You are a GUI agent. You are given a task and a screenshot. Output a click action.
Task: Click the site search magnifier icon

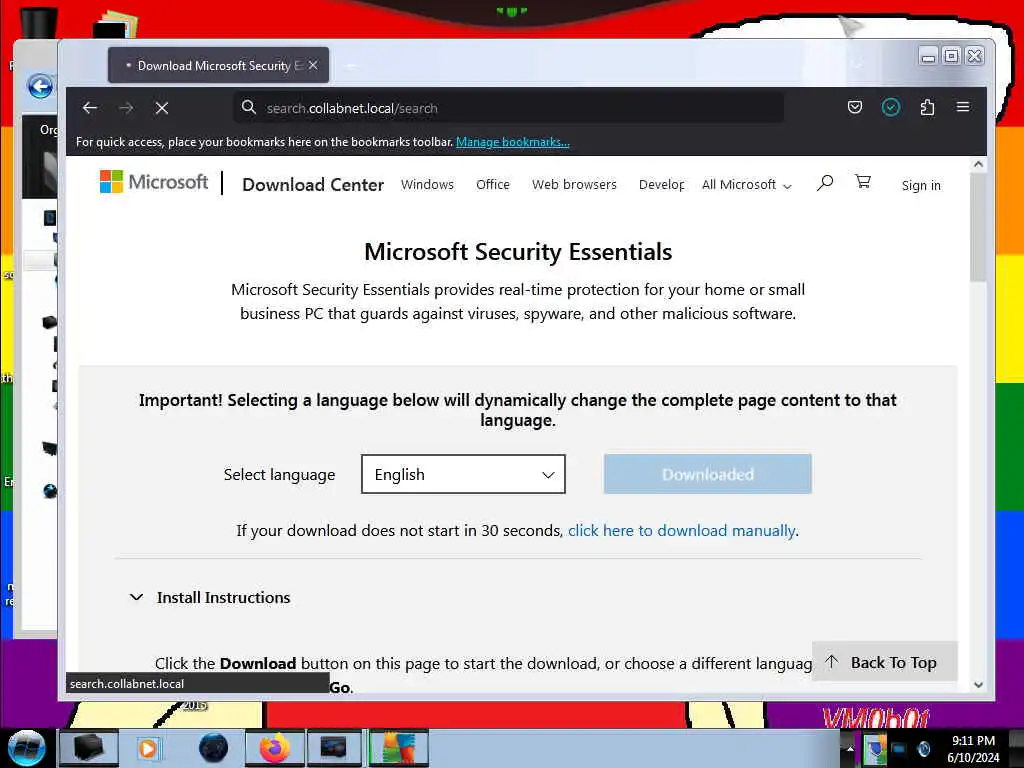click(825, 182)
